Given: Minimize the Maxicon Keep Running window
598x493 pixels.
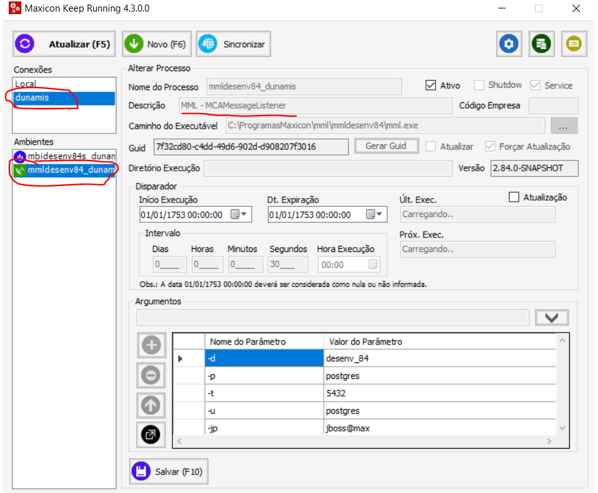Looking at the screenshot, I should coord(502,8).
